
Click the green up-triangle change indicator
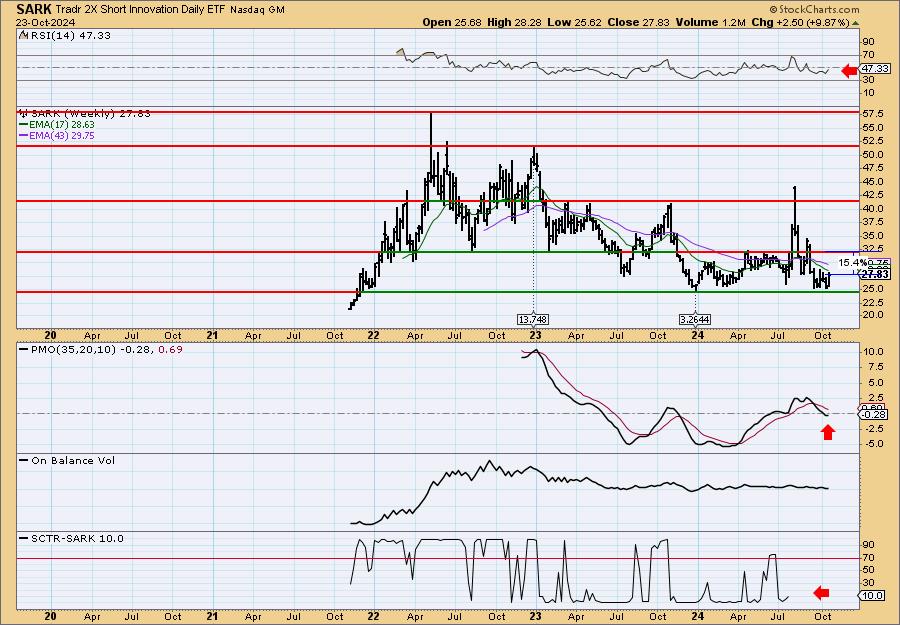click(x=855, y=23)
